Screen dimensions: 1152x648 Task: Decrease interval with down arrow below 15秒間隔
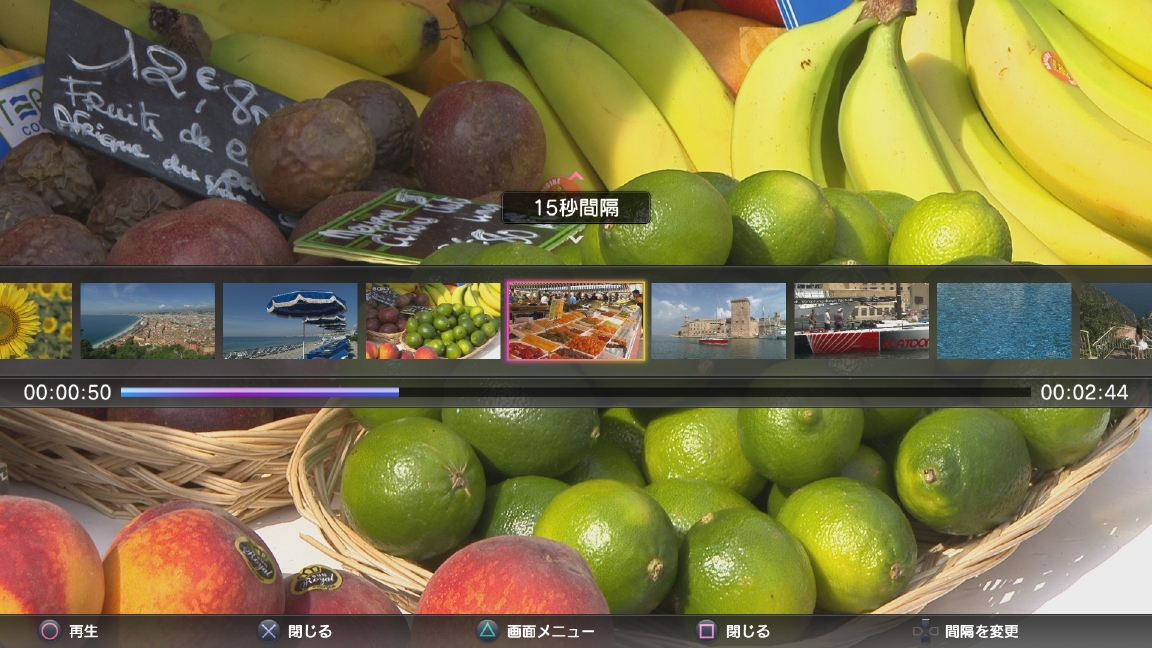tap(576, 238)
